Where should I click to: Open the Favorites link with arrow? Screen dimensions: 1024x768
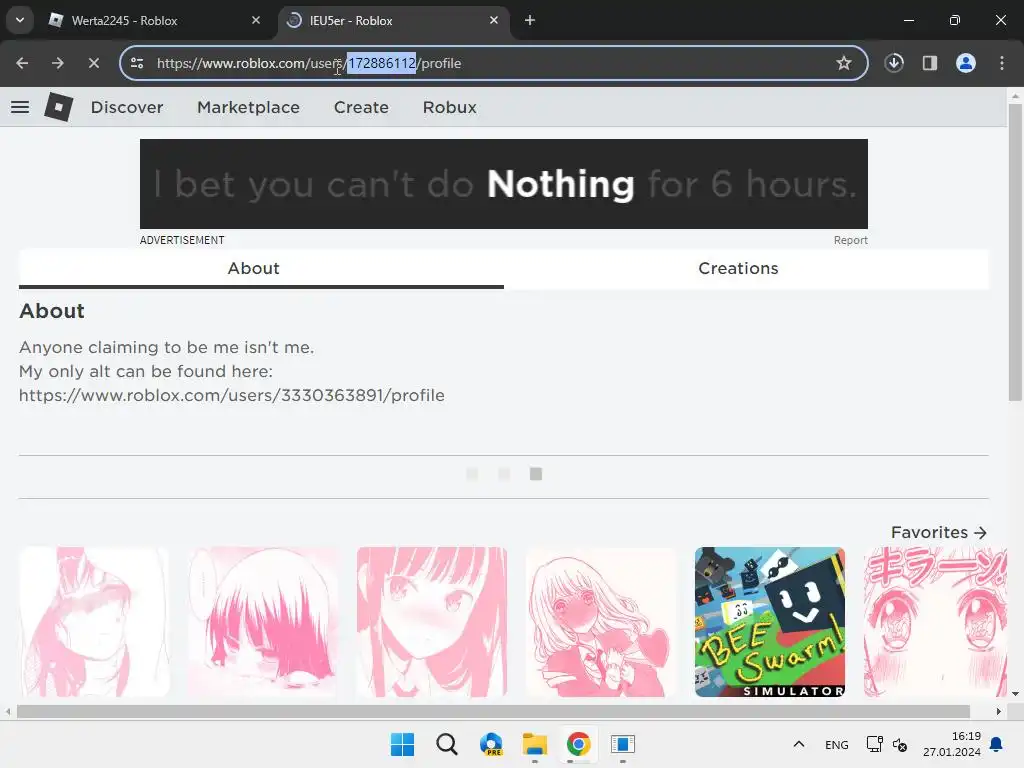click(x=938, y=532)
